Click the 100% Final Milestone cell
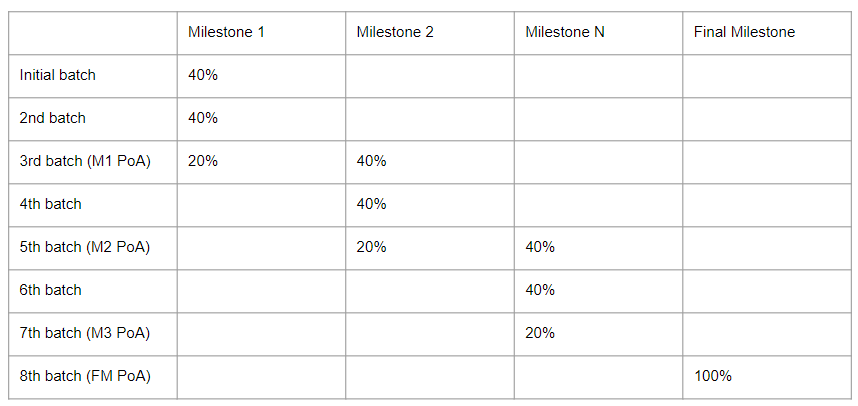 pyautogui.click(x=713, y=376)
